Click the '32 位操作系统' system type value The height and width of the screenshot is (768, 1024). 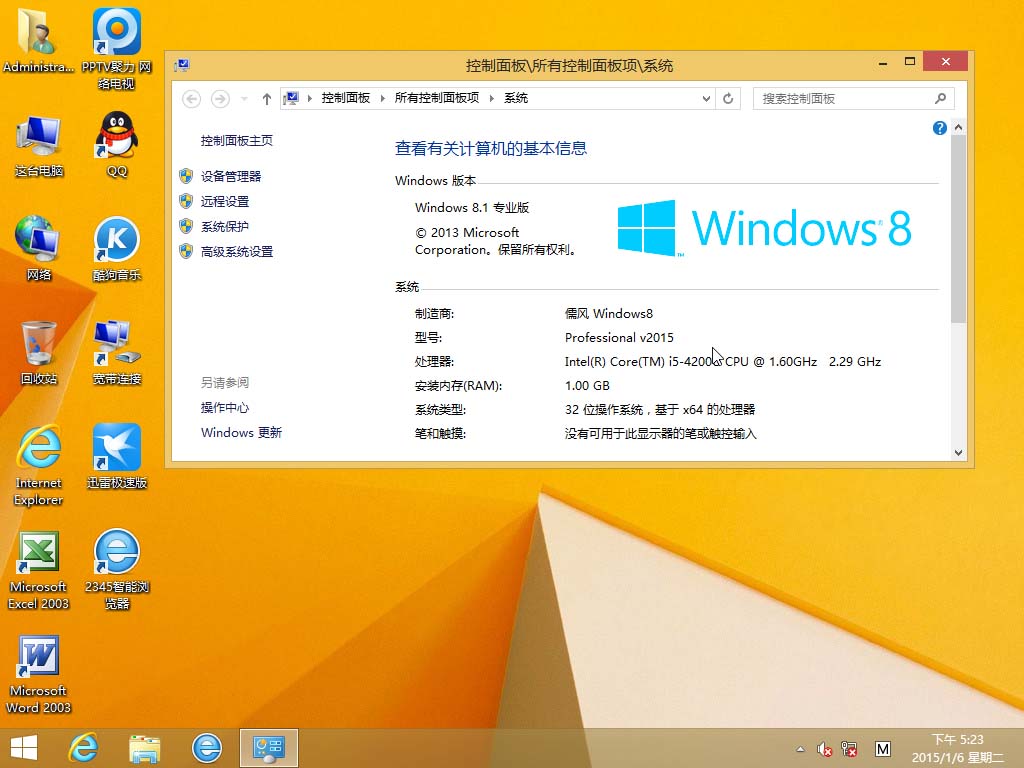(x=660, y=409)
